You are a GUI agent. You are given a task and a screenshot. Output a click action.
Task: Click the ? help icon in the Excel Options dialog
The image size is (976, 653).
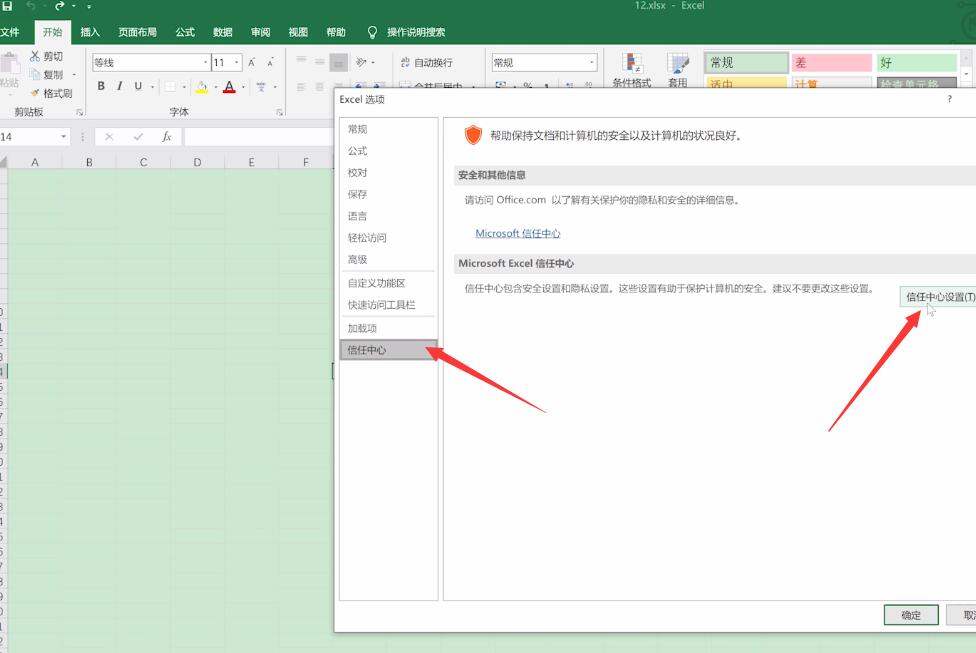[x=949, y=99]
